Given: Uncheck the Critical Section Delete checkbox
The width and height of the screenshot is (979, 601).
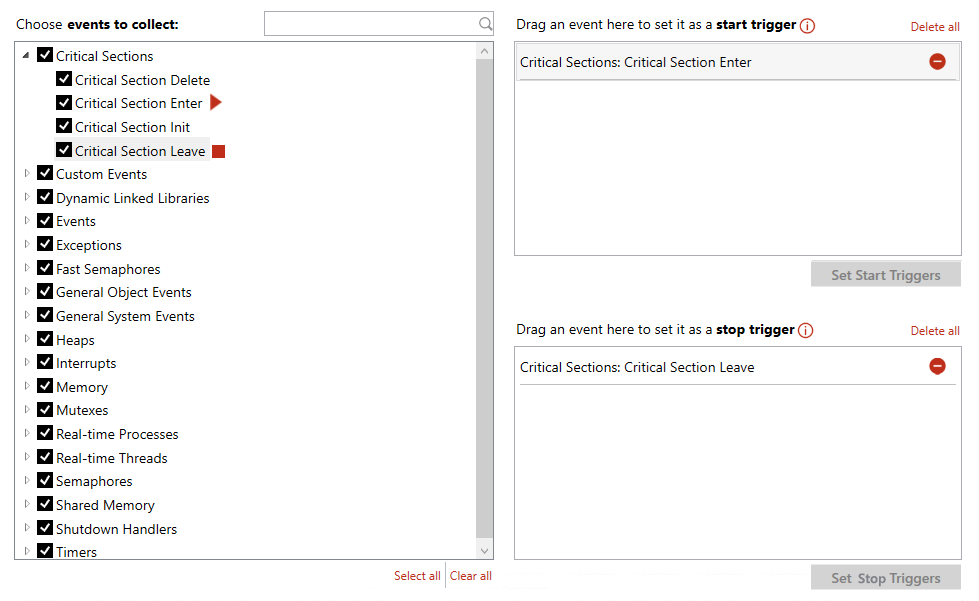Looking at the screenshot, I should click(x=64, y=79).
